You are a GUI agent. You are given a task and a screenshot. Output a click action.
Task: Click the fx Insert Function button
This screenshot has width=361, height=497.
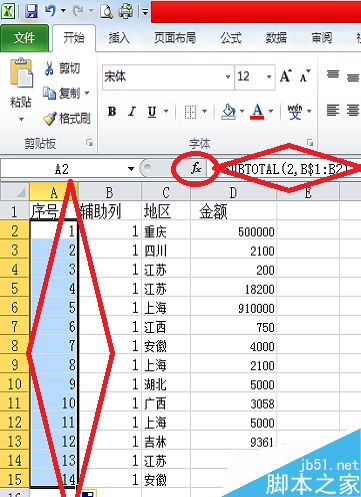[x=196, y=168]
